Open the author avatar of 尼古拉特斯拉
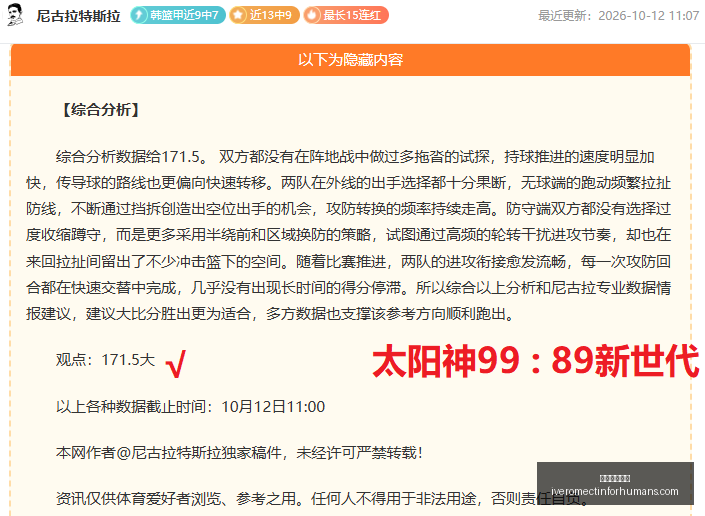This screenshot has width=705, height=516. pos(15,15)
